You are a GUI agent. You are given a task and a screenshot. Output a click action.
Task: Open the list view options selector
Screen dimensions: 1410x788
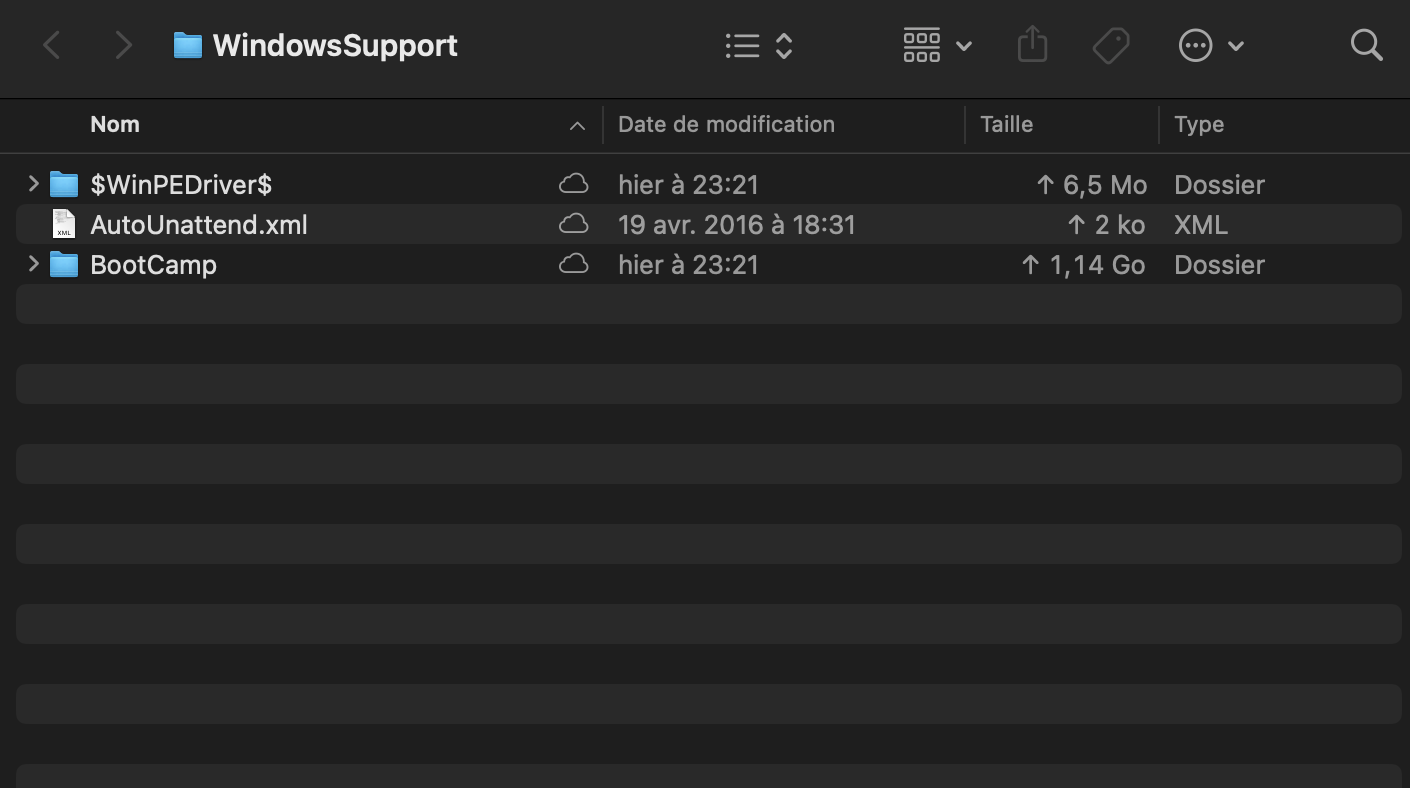(x=758, y=45)
